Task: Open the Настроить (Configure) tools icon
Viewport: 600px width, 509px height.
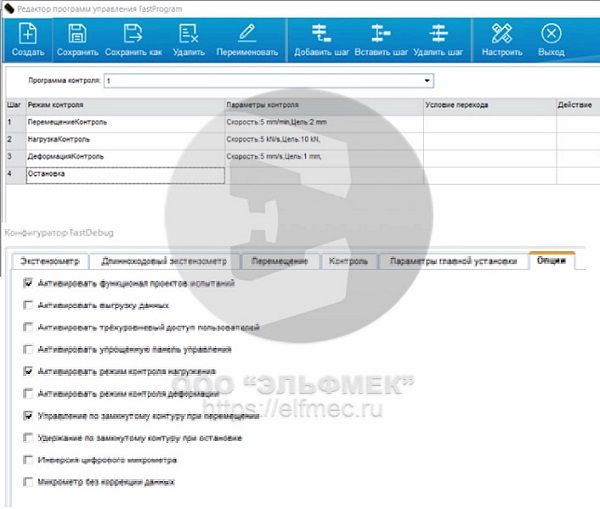Action: point(502,33)
